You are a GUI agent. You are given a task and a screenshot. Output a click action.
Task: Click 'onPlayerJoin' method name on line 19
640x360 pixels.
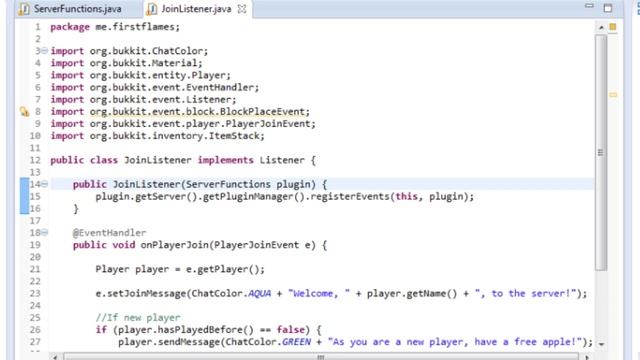tap(174, 245)
